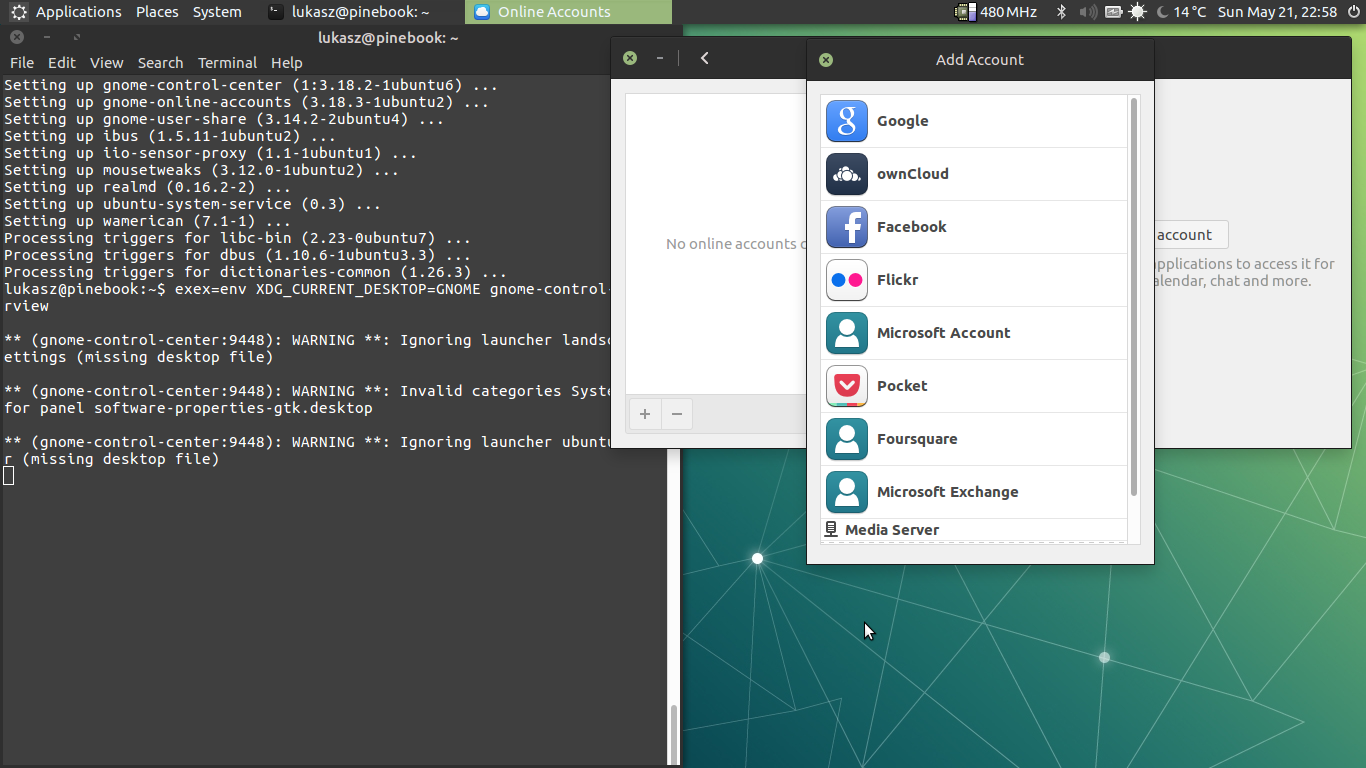Click the Pocket account icon
1366x768 pixels.
click(x=846, y=386)
